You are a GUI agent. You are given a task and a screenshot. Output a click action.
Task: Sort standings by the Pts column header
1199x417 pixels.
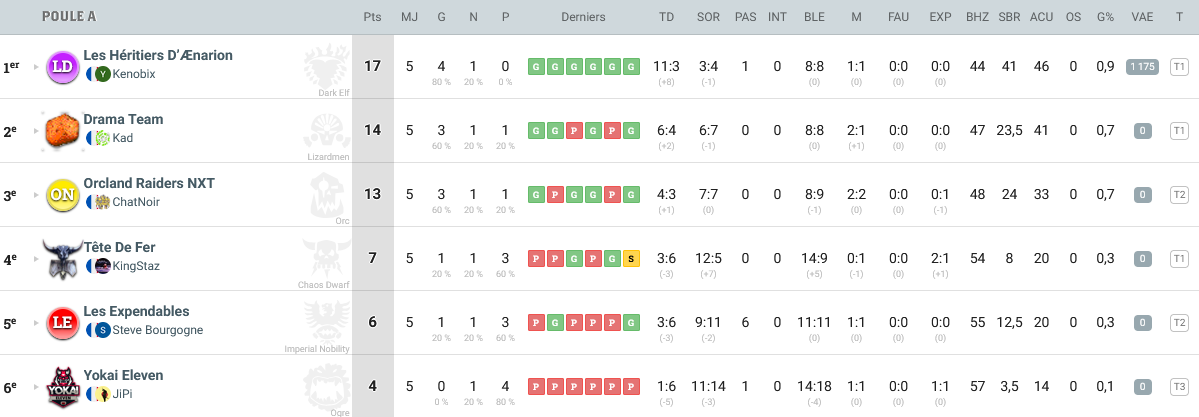pos(372,17)
